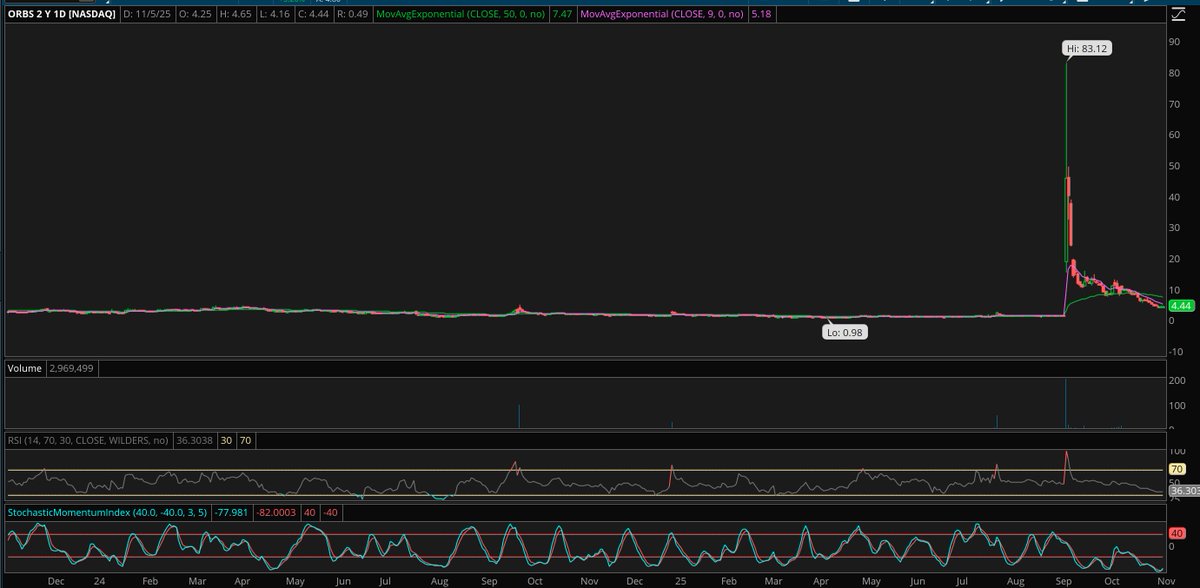Open the MovAvgExponential (CLOSE, 50) study settings

coord(462,13)
